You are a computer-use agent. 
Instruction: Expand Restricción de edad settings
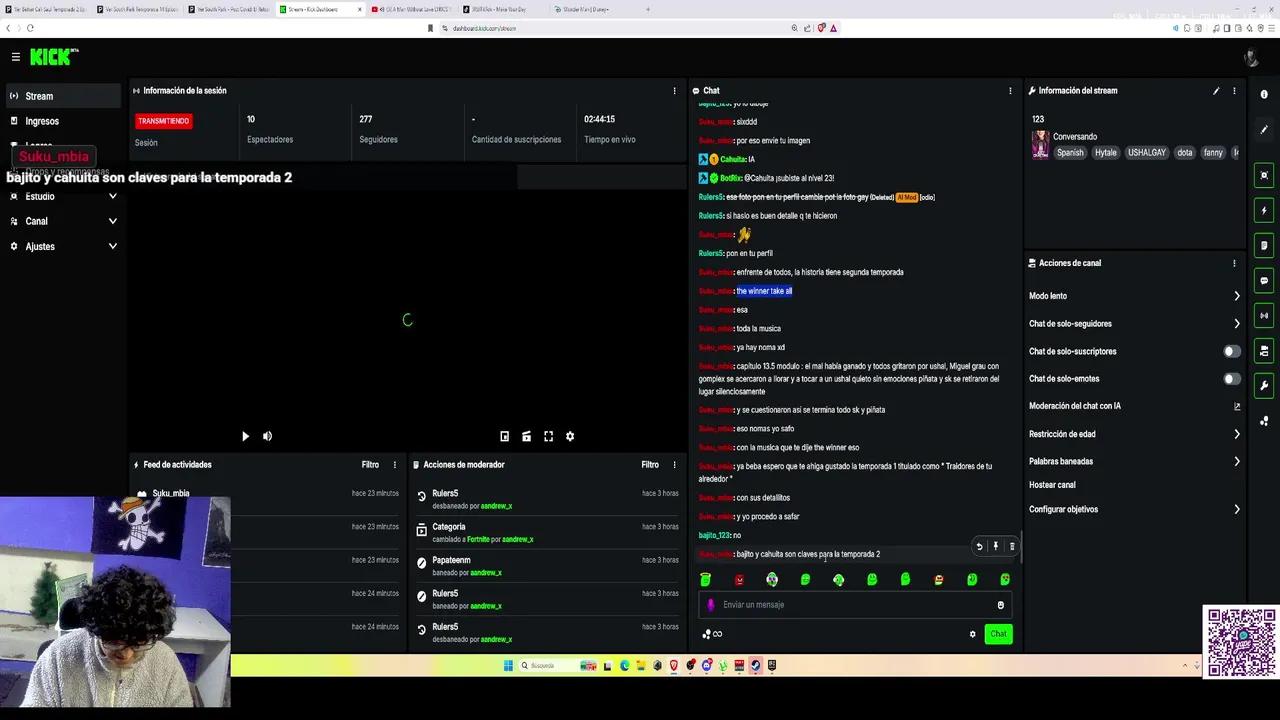1237,434
